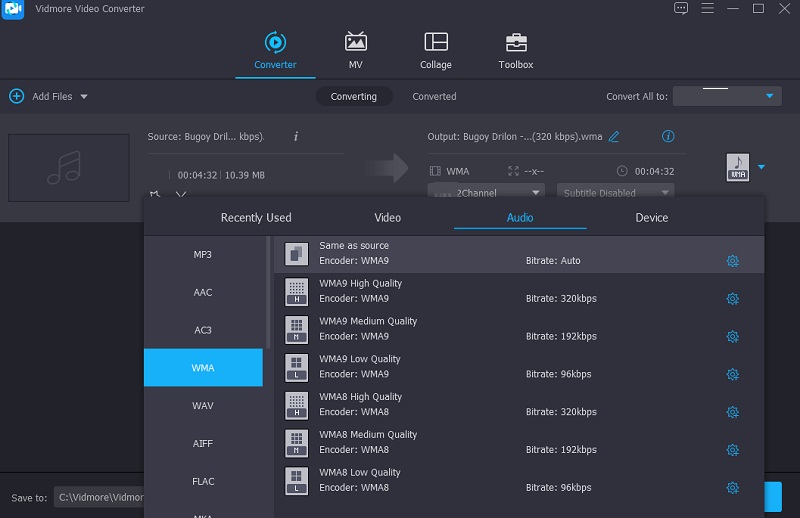Open the 2Channel audio dropdown
This screenshot has width=800, height=518.
tap(486, 192)
